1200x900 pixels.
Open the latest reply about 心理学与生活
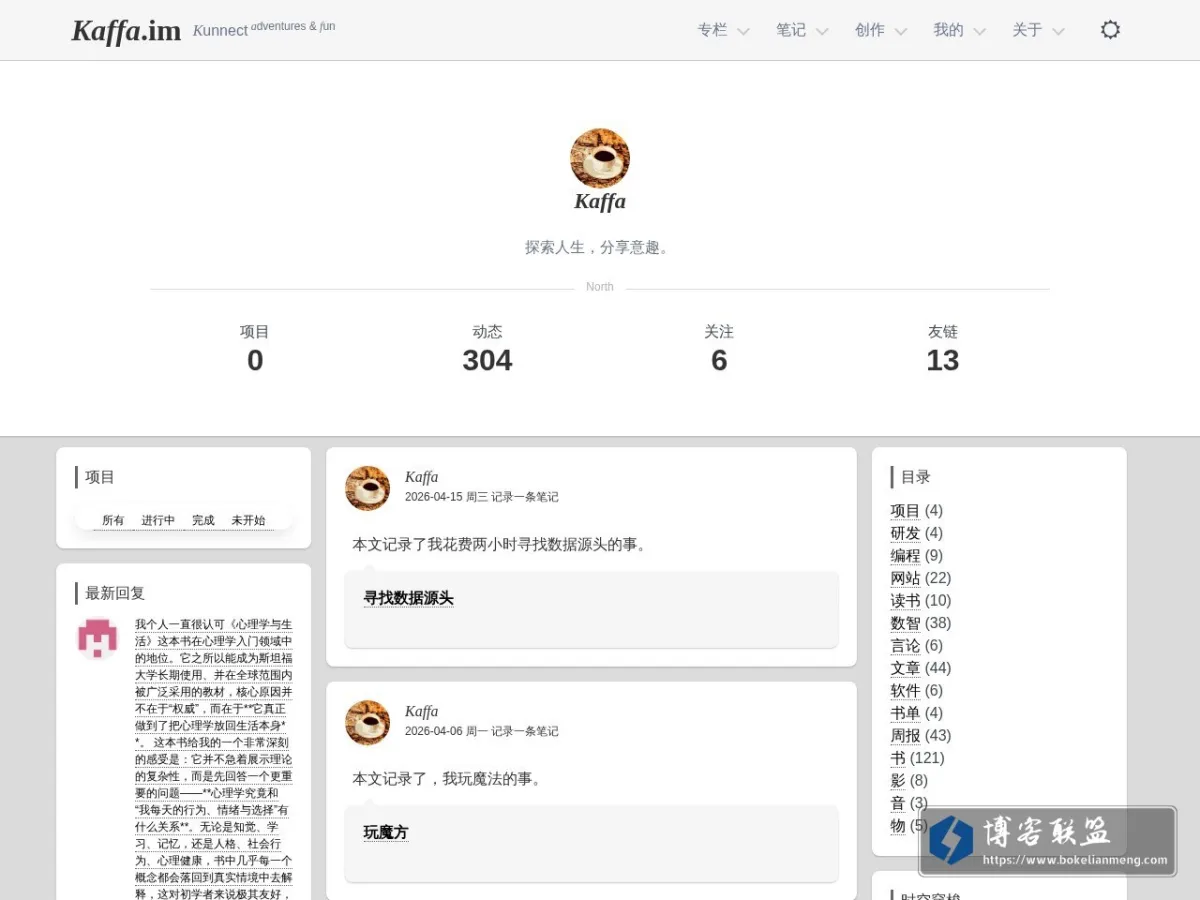click(x=214, y=760)
